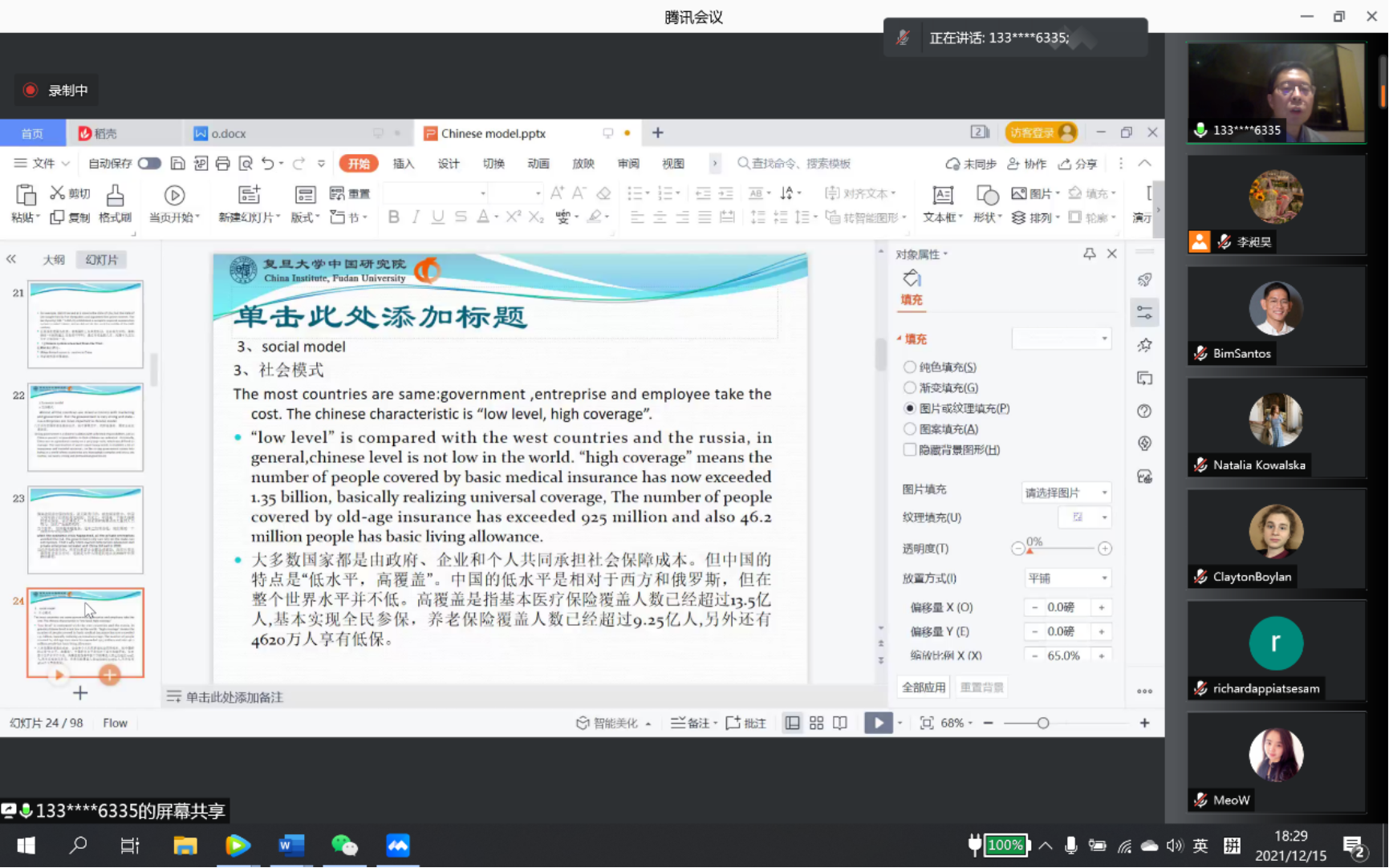The image size is (1389, 868).
Task: Click the underline U formatting icon
Action: (437, 217)
